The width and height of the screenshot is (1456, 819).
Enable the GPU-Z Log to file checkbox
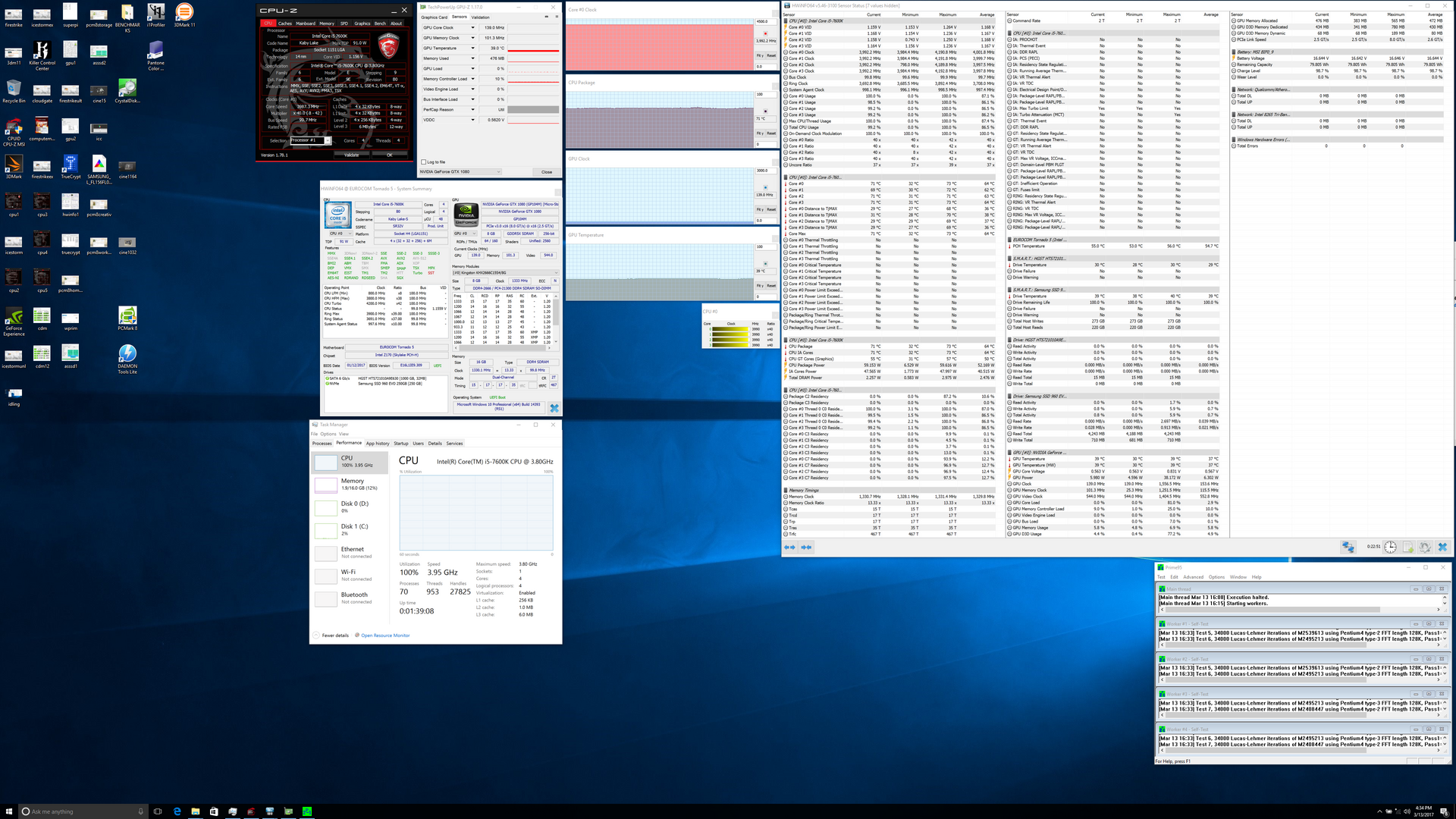(424, 162)
